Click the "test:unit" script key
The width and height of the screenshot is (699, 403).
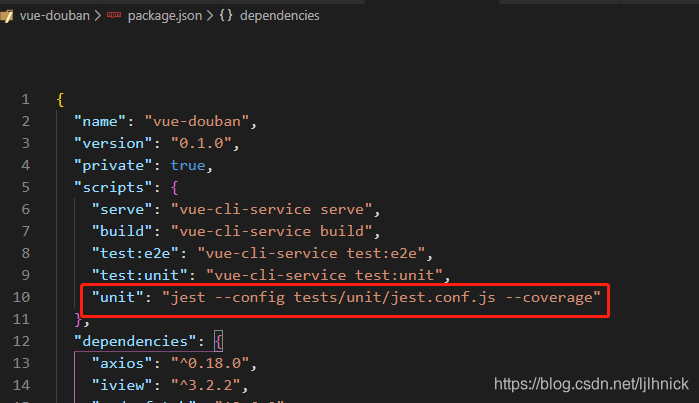(139, 276)
